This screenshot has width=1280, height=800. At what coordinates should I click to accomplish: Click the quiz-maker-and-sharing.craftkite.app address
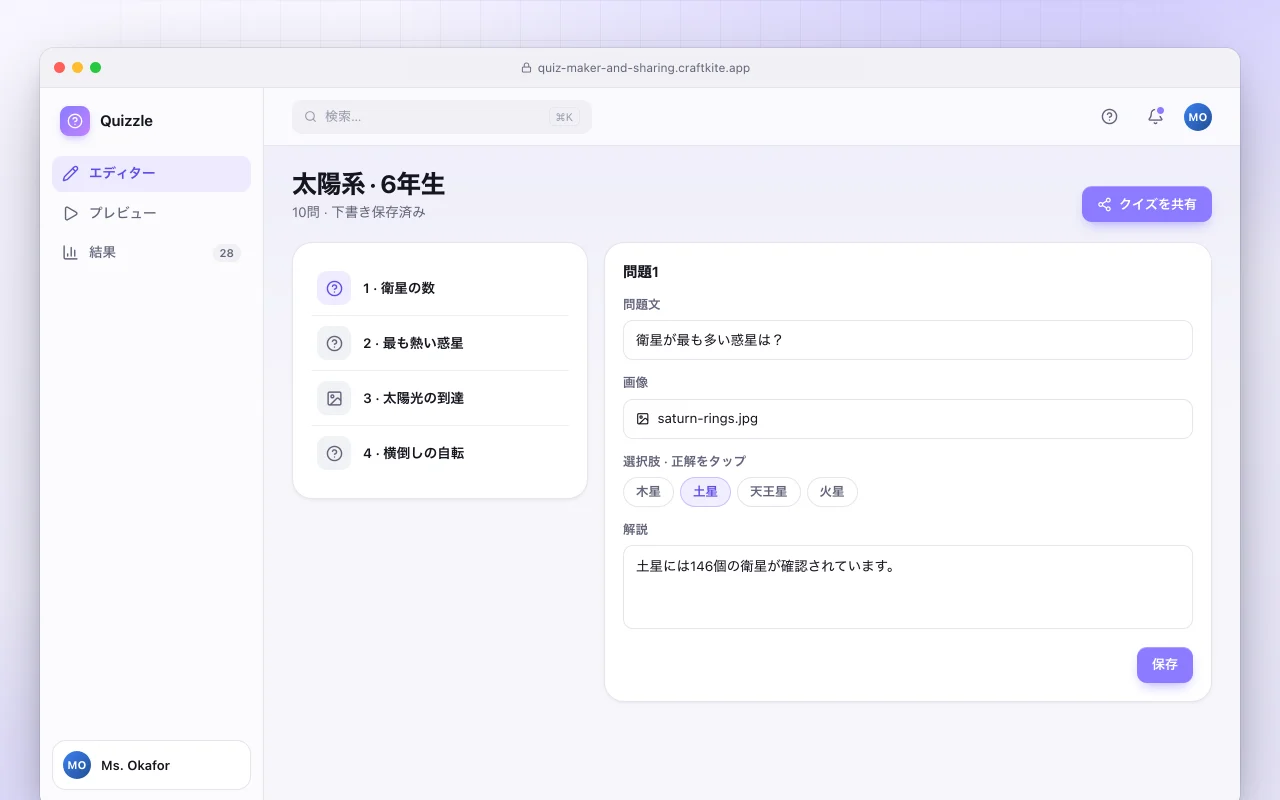click(644, 68)
